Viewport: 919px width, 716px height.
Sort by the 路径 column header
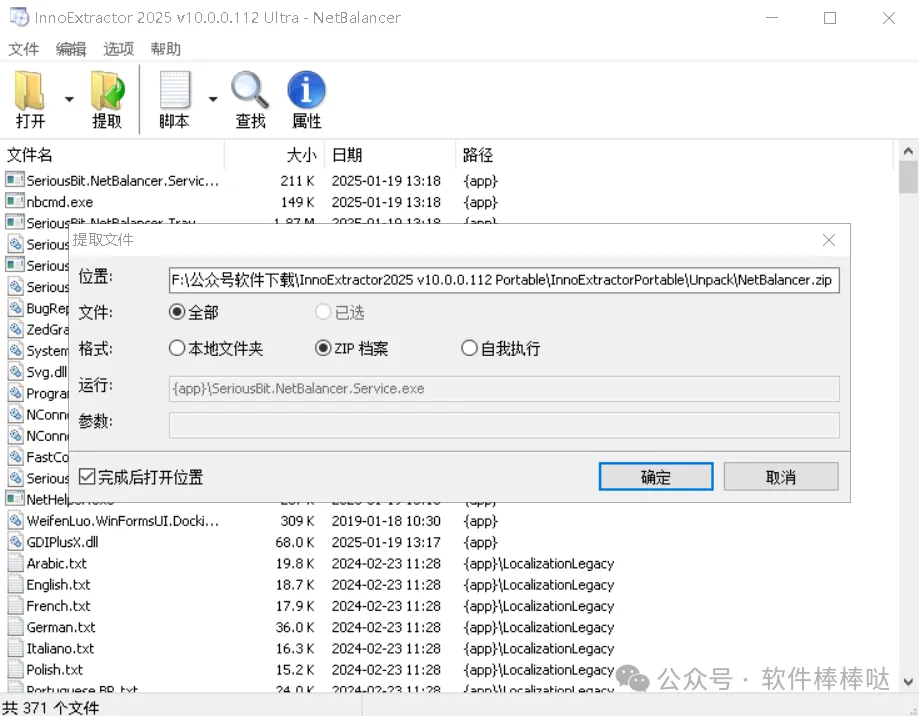674,155
